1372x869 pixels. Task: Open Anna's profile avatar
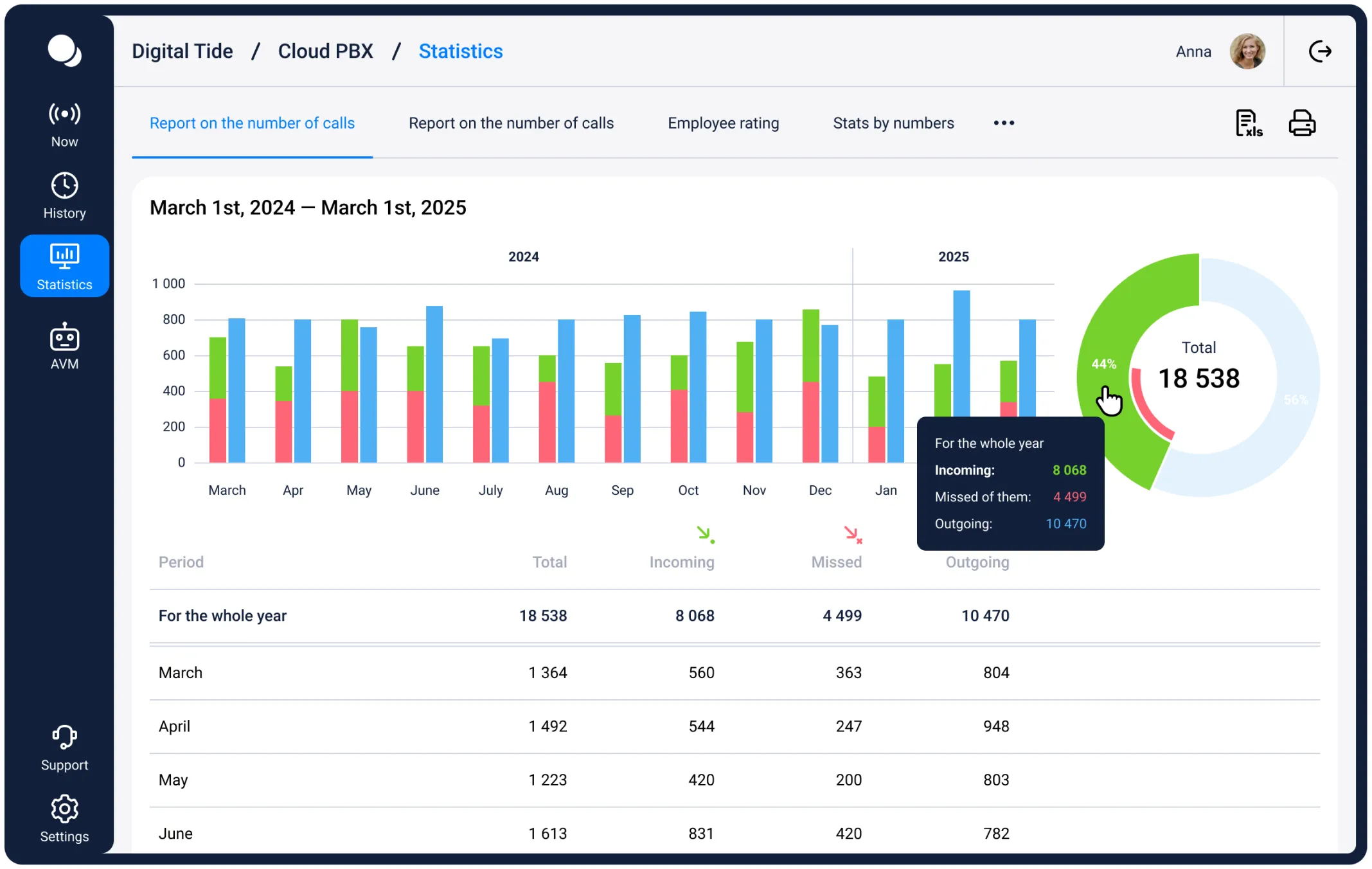point(1247,51)
